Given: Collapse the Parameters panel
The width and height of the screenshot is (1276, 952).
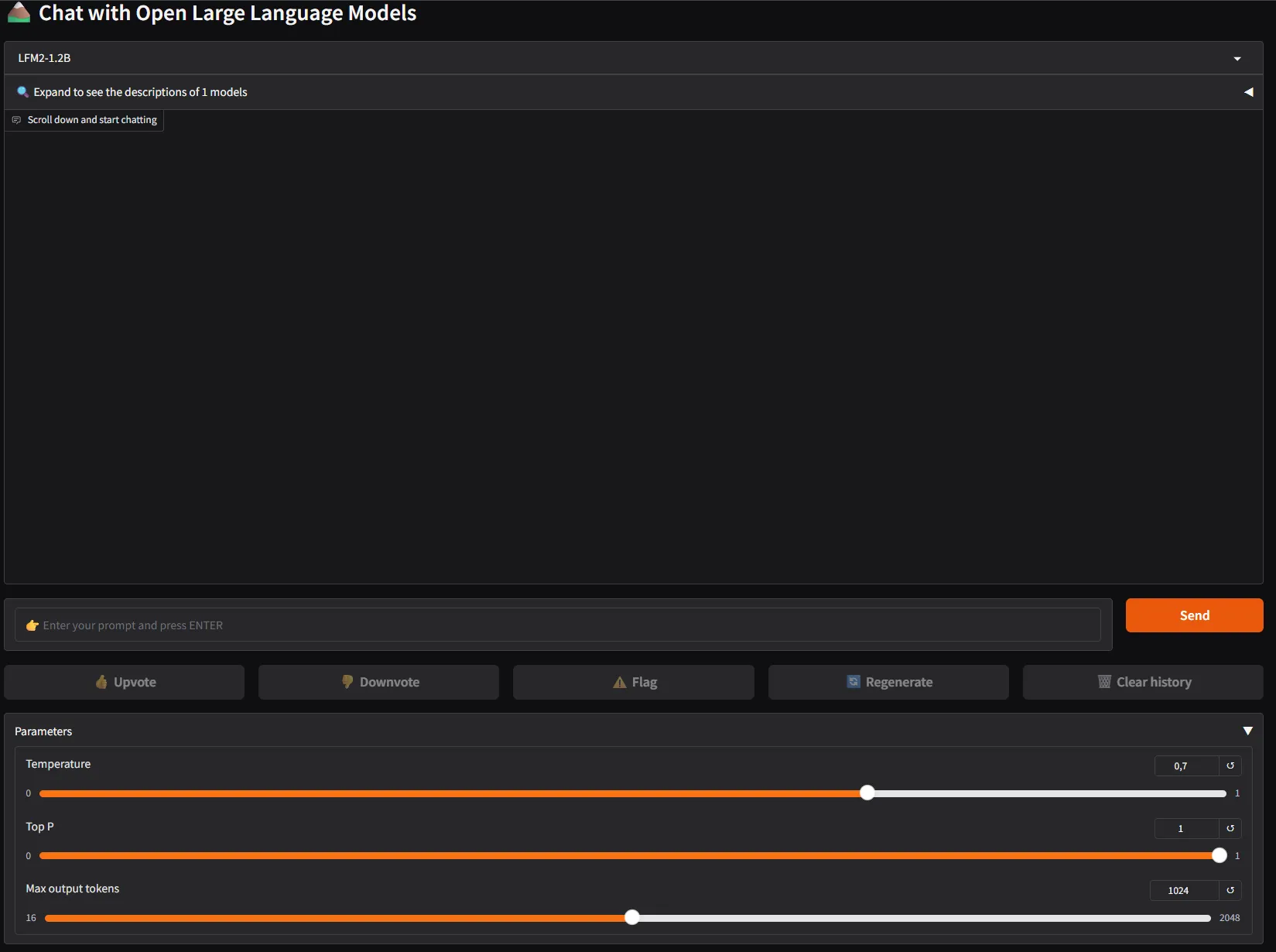Looking at the screenshot, I should coord(1247,731).
